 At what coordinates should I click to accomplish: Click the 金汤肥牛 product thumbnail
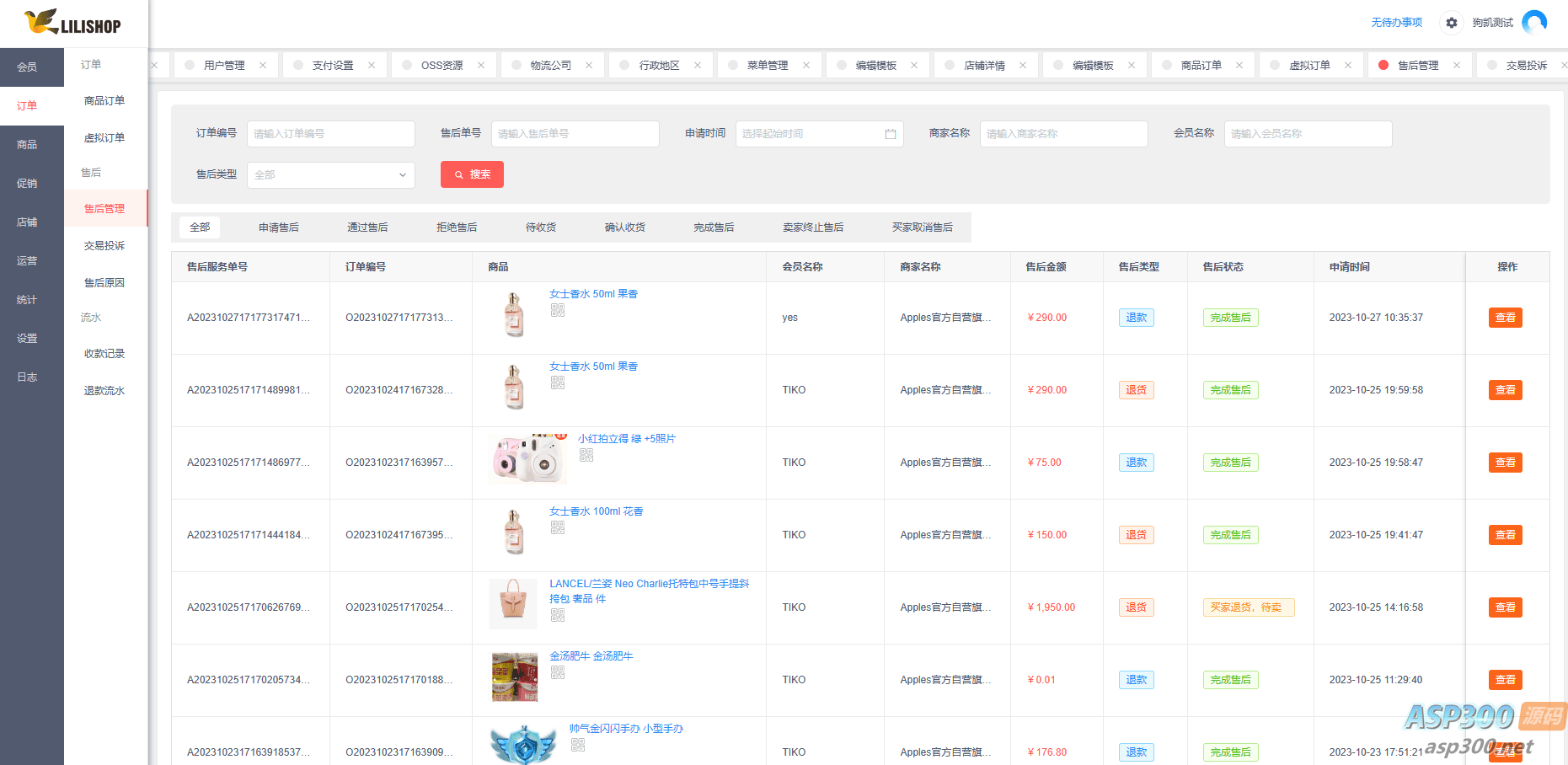[514, 677]
